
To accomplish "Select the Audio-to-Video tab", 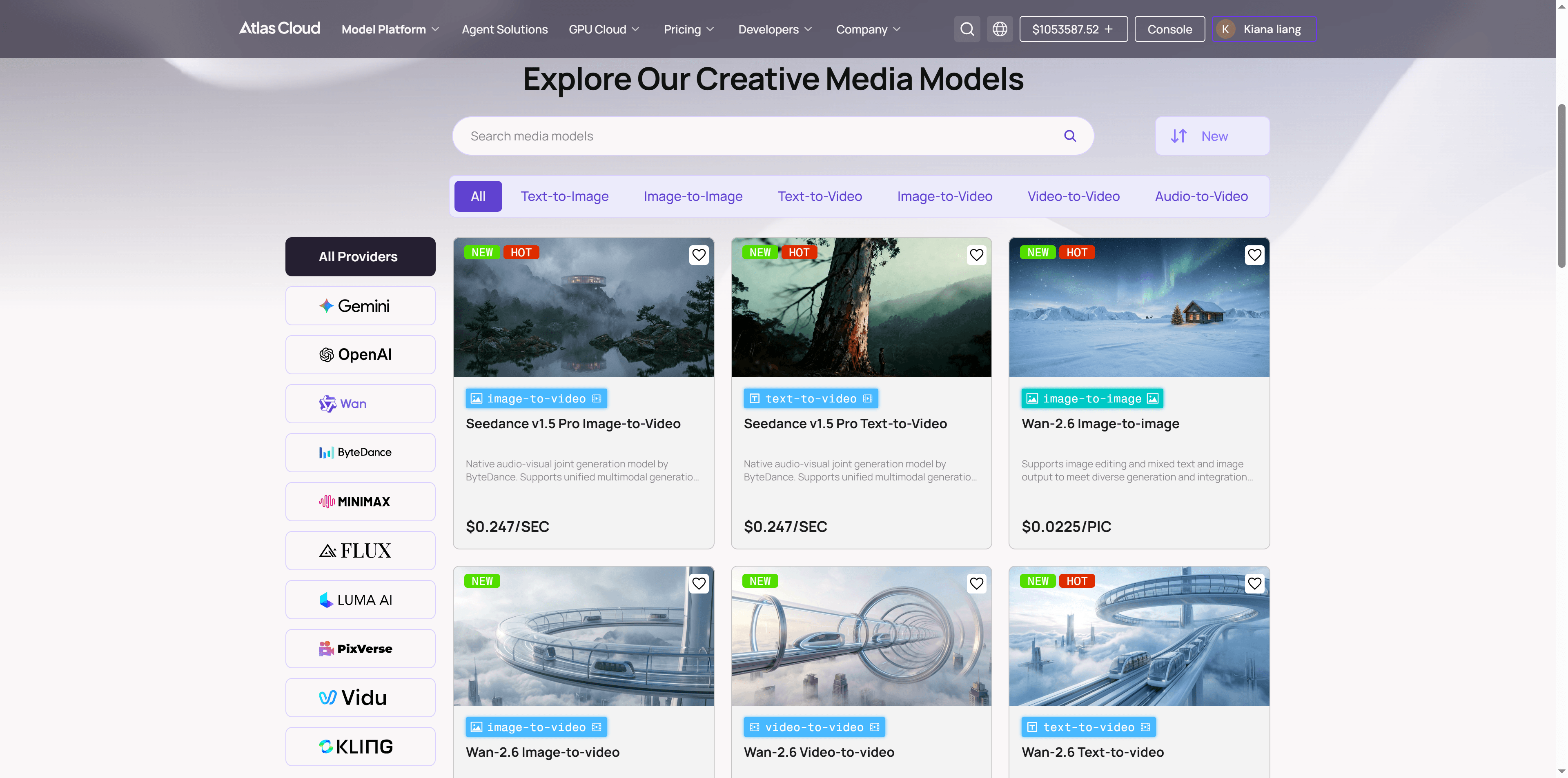I will point(1201,196).
